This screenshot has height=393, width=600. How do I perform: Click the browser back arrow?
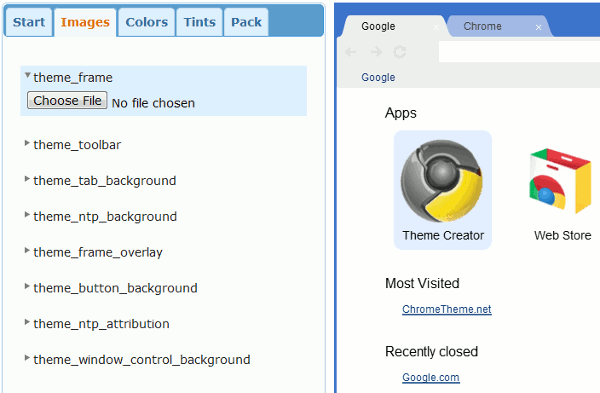(351, 52)
